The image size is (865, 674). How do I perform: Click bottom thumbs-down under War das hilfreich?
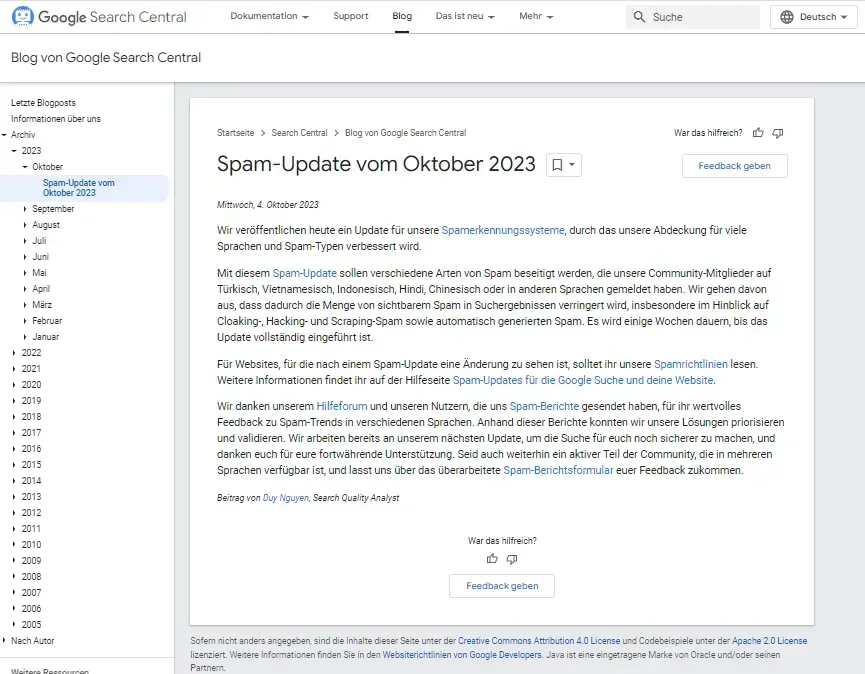pyautogui.click(x=512, y=559)
